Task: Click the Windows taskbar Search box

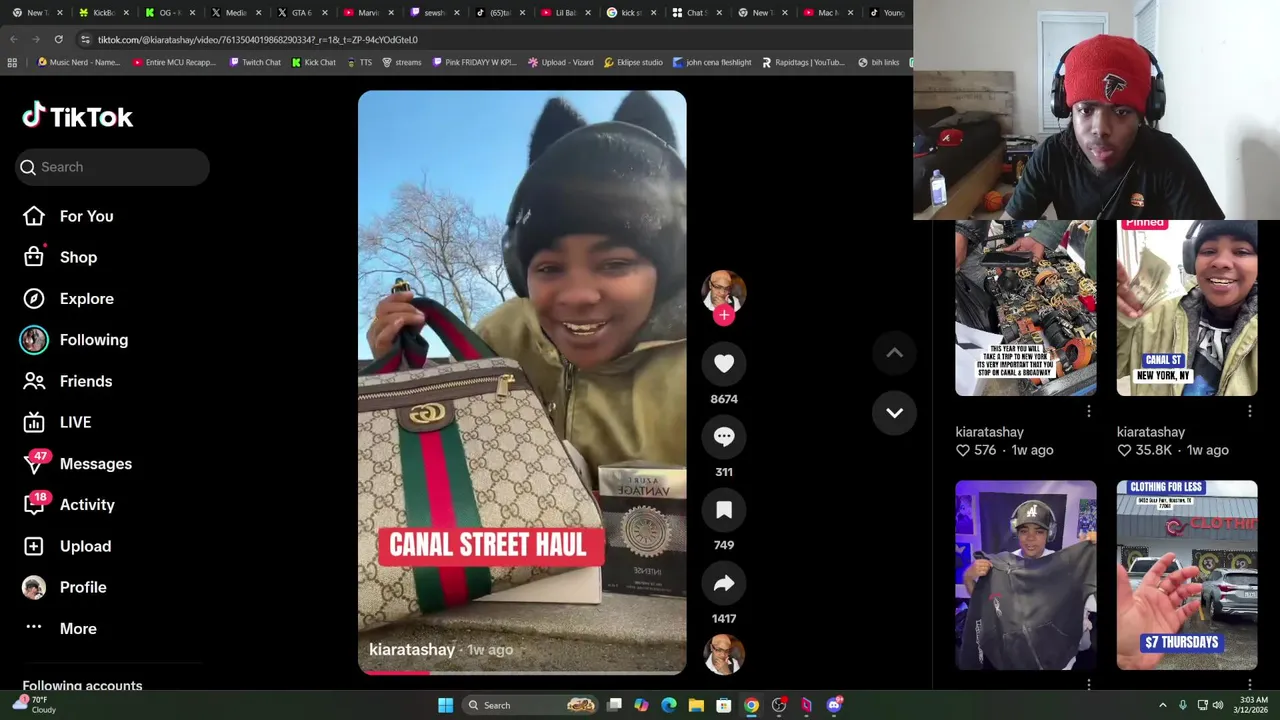Action: (x=532, y=705)
